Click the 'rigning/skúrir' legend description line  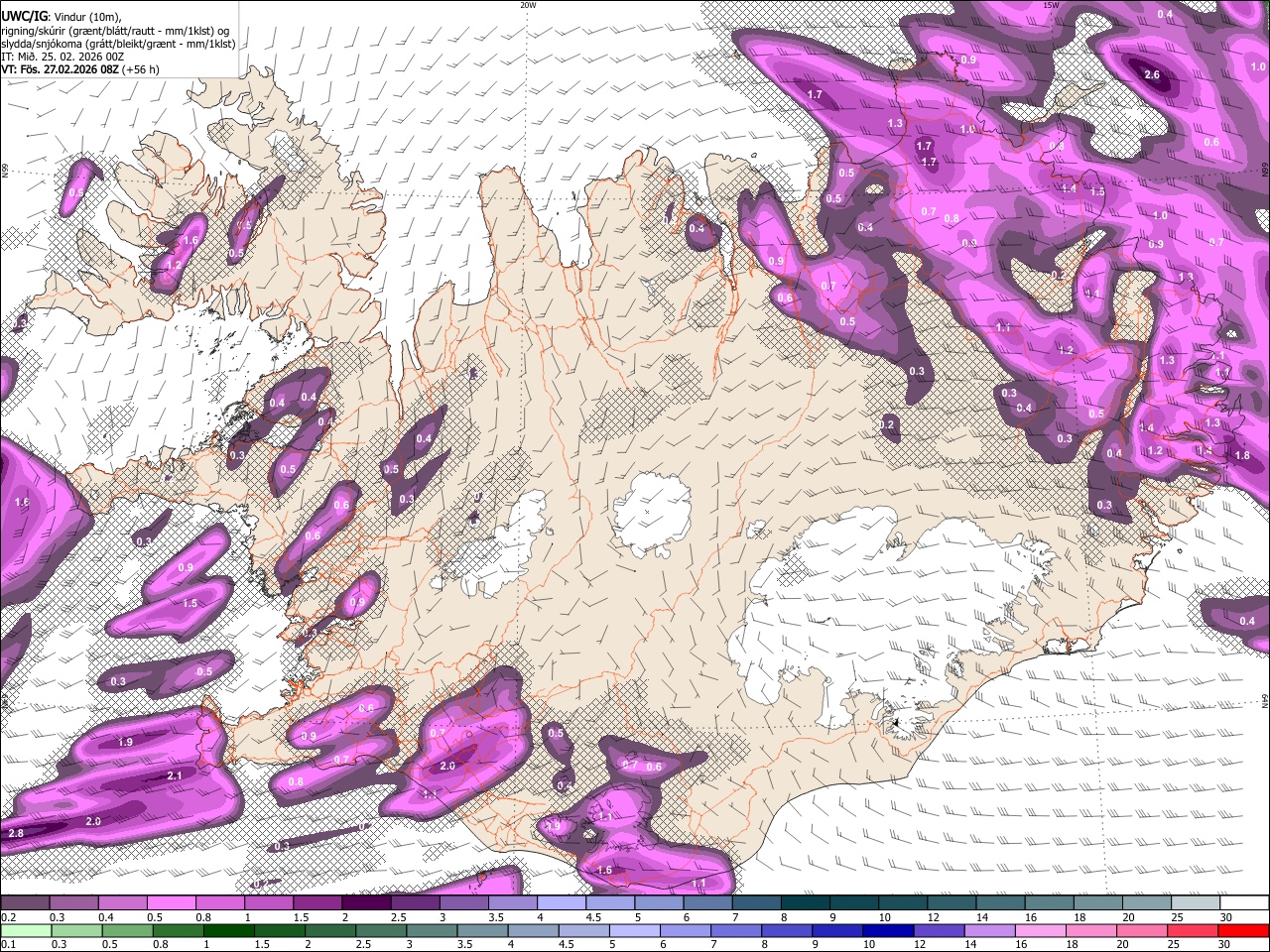tap(114, 31)
